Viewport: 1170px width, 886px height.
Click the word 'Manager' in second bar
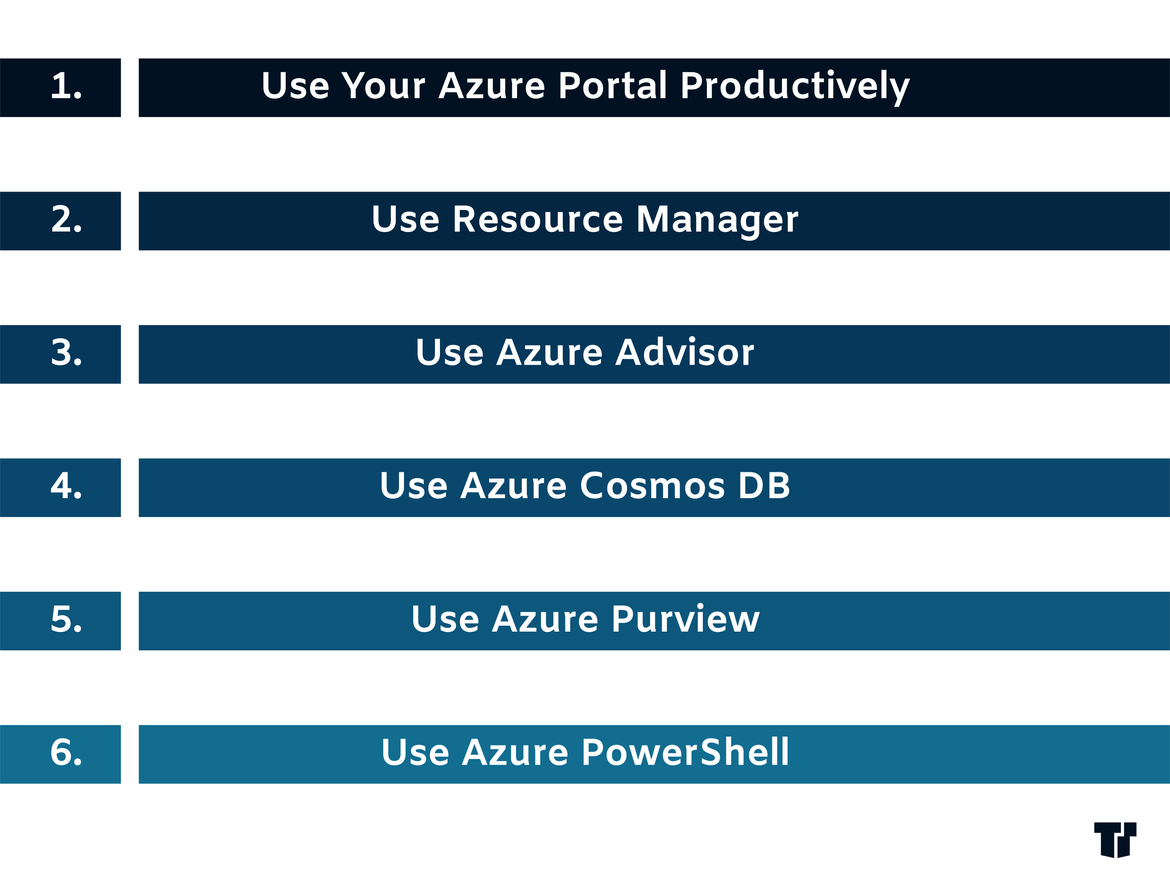717,220
